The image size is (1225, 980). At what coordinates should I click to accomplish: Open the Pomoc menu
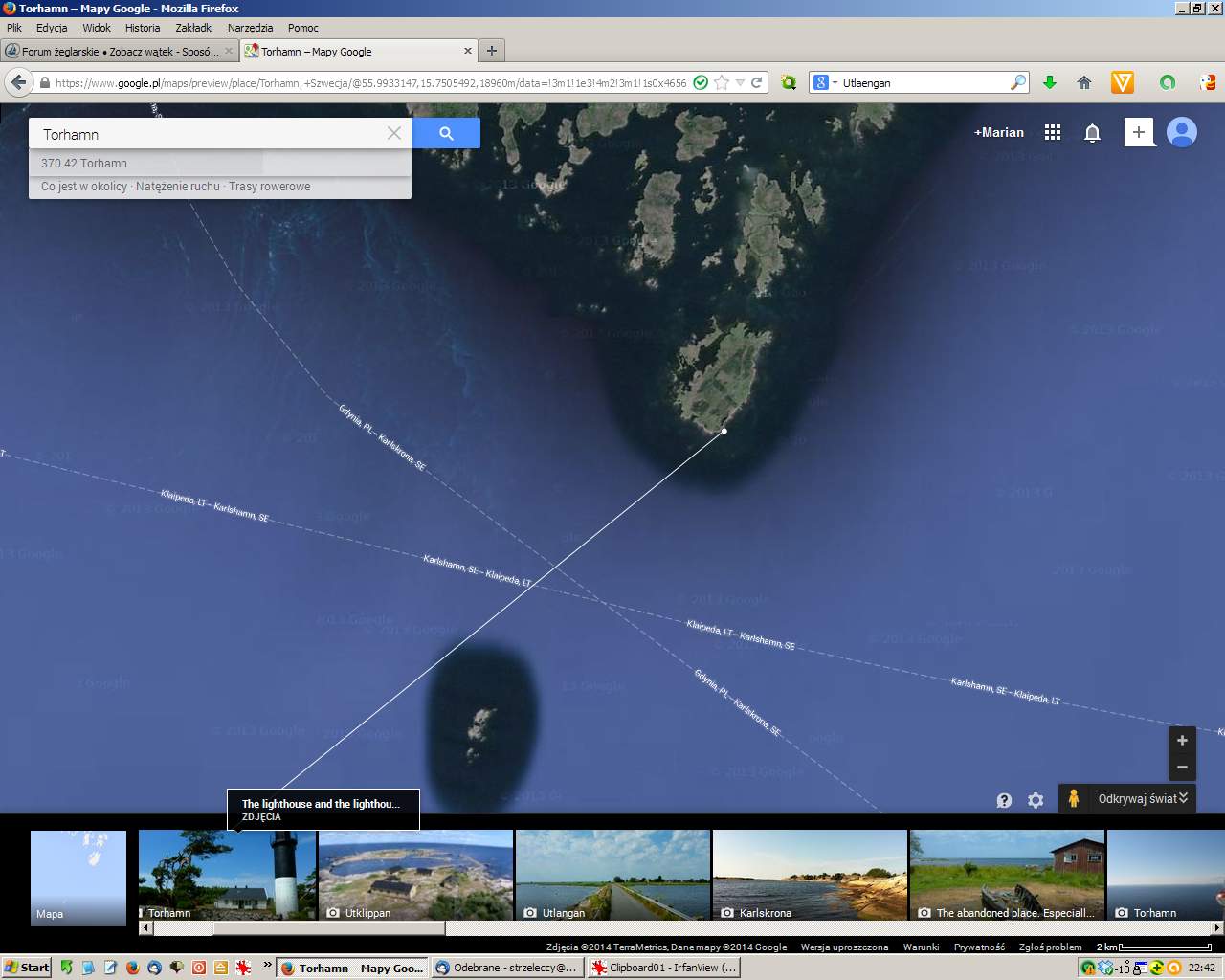[303, 28]
